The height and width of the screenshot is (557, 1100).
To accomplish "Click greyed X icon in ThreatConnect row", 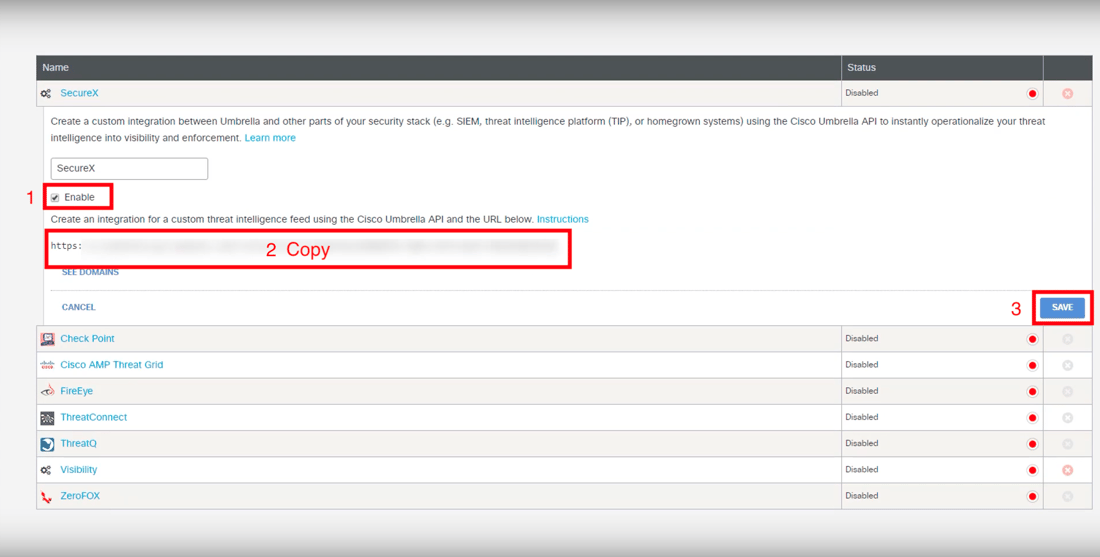I will pyautogui.click(x=1067, y=417).
